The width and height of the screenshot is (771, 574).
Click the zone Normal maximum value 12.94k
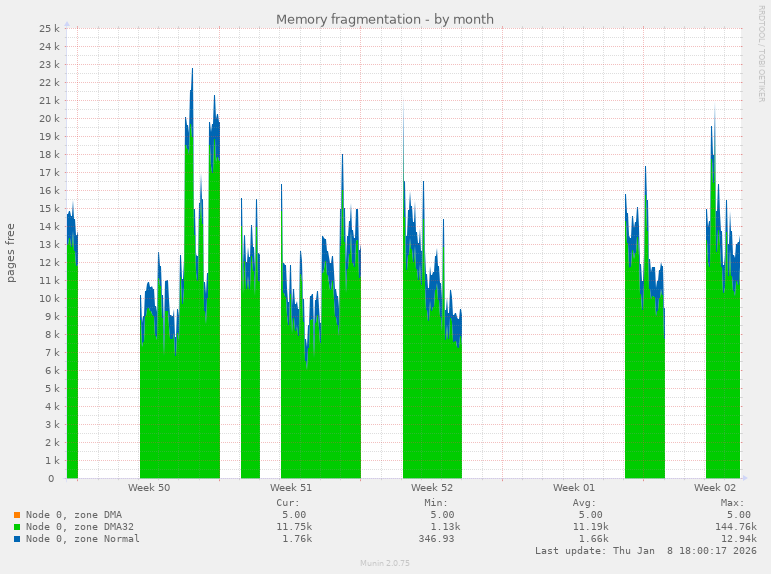pos(739,539)
